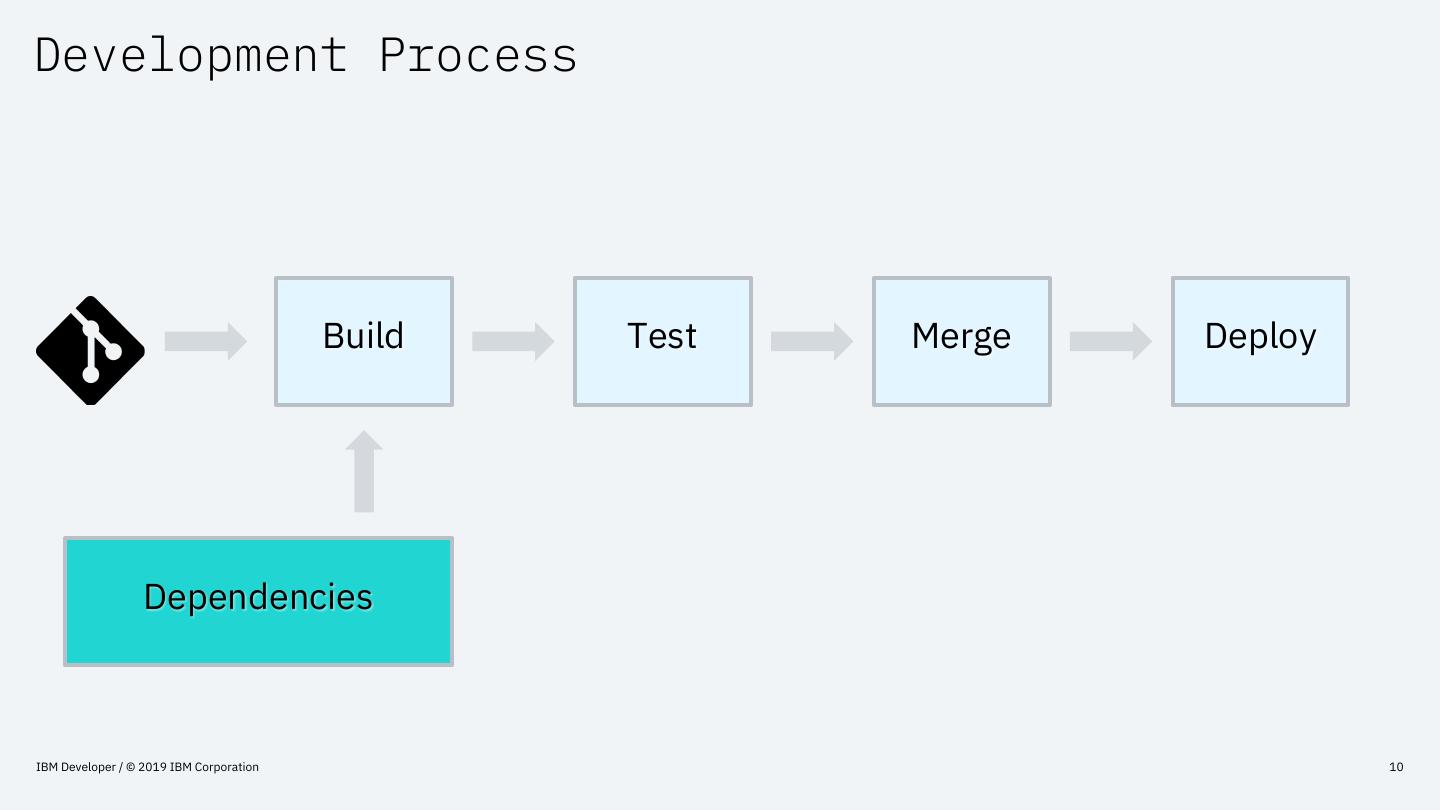This screenshot has height=810, width=1440.
Task: Select the Merge step box
Action: (x=961, y=341)
